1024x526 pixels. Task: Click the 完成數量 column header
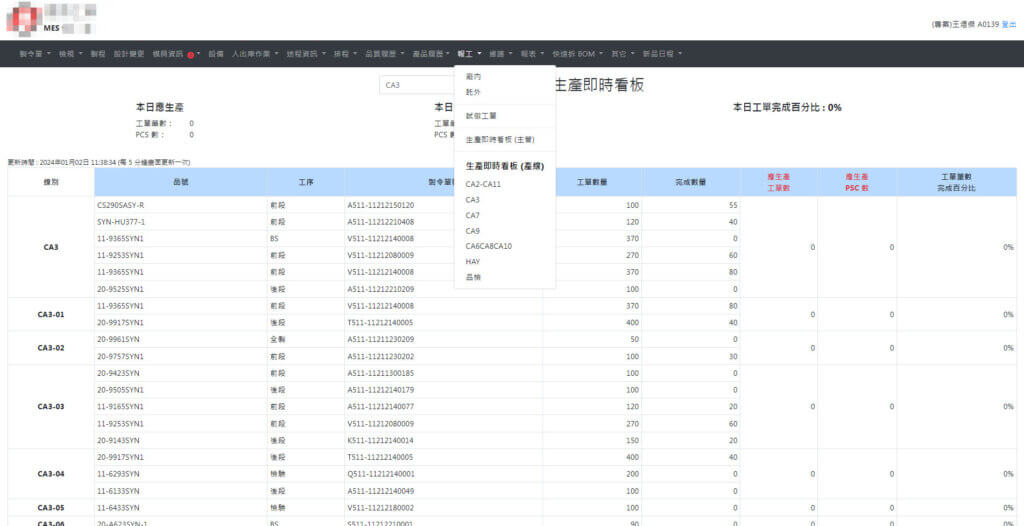point(691,182)
